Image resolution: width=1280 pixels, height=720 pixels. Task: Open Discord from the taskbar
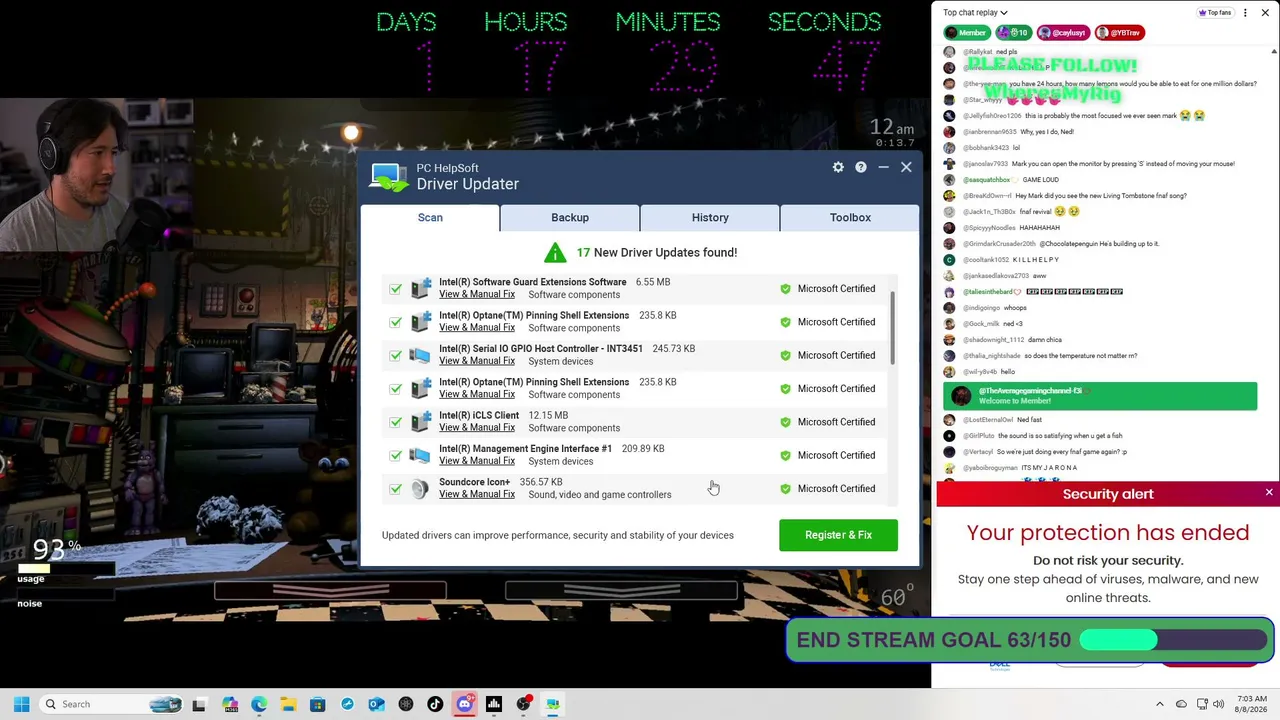[464, 704]
